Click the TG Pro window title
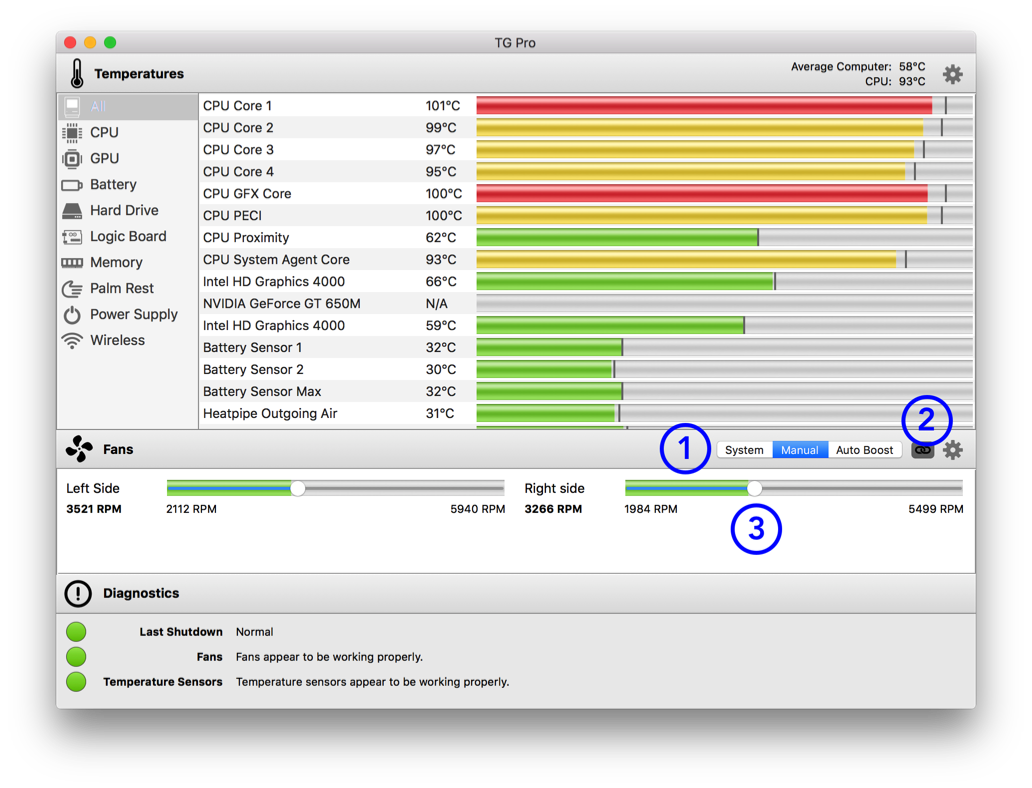The width and height of the screenshot is (1032, 788). pos(515,43)
